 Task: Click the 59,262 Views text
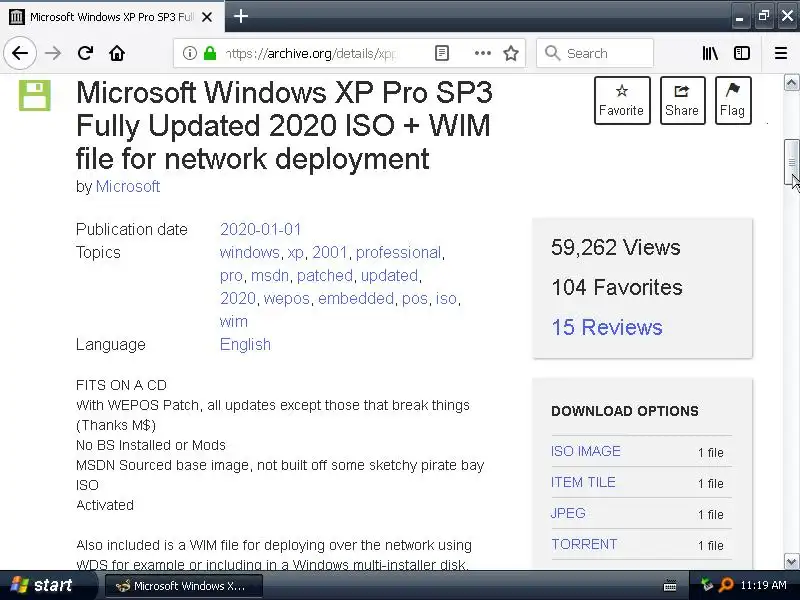[615, 247]
